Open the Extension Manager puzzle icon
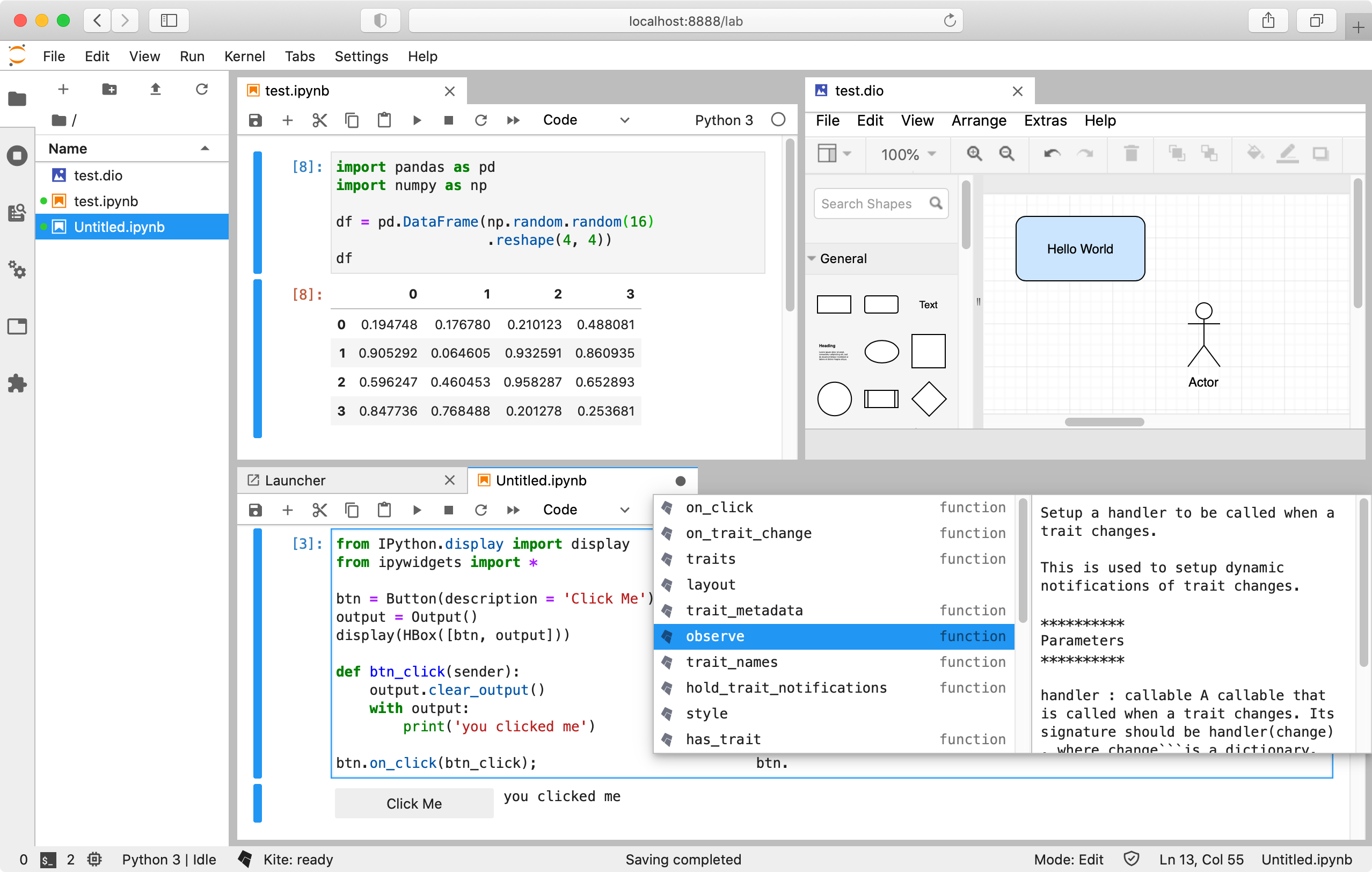 click(17, 383)
